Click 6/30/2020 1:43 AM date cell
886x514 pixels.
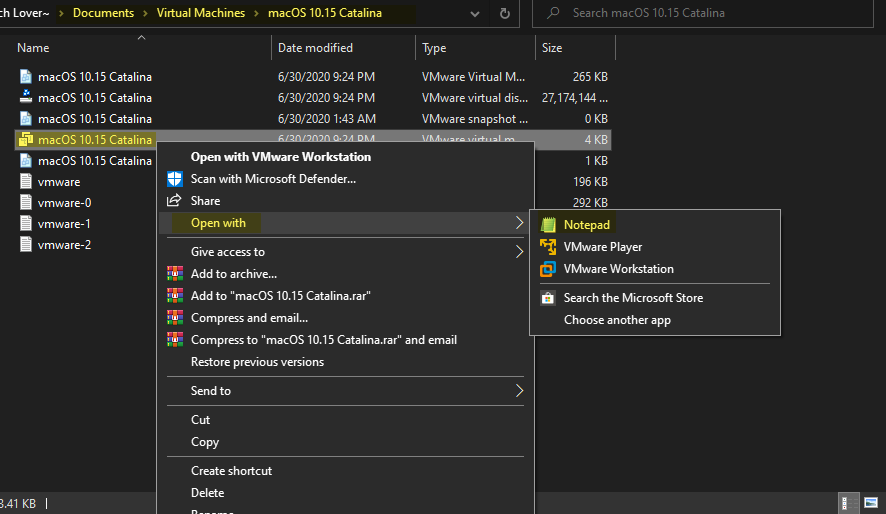click(327, 119)
